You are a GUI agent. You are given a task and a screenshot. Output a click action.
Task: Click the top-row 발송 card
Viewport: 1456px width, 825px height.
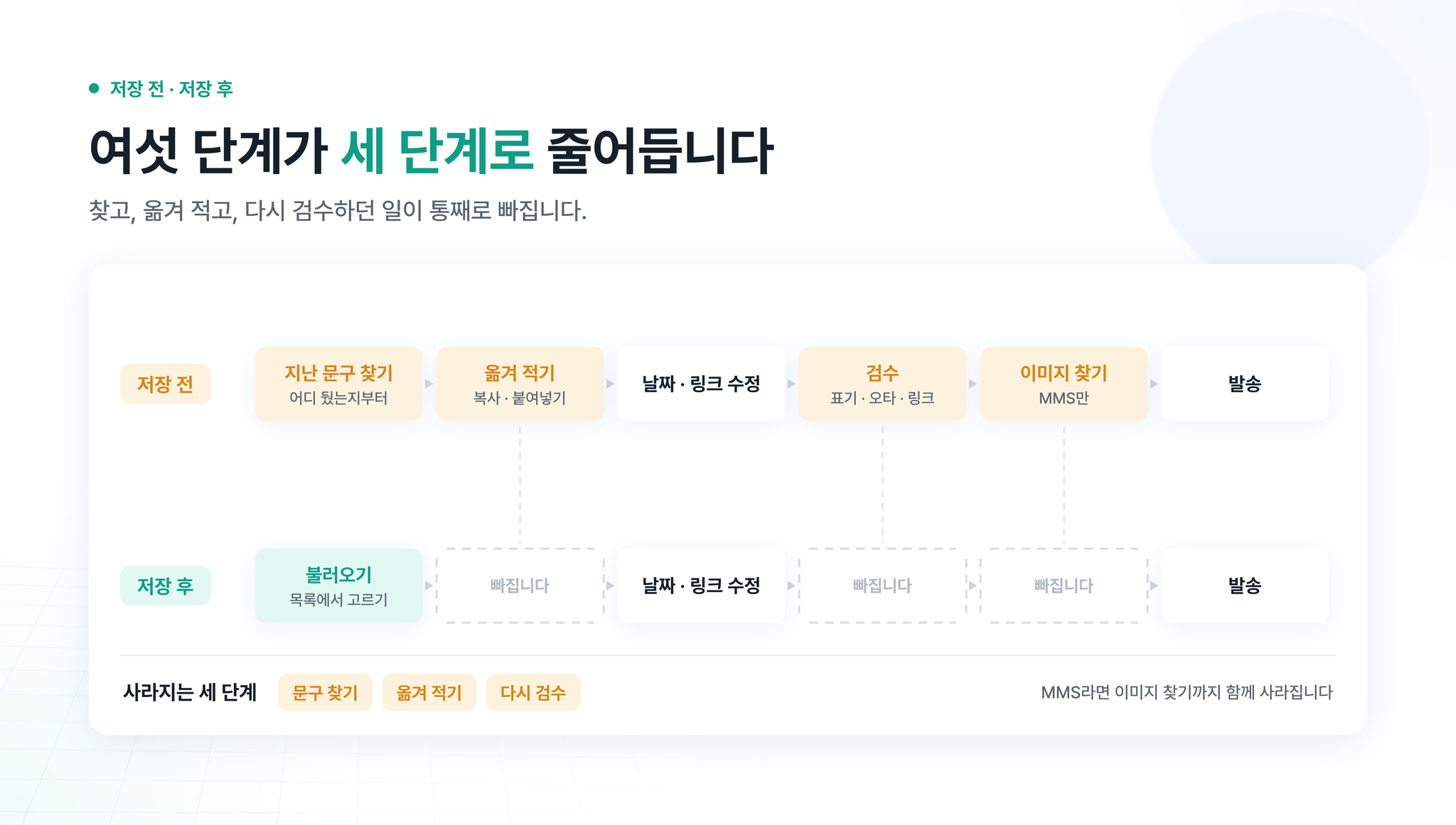(1245, 384)
